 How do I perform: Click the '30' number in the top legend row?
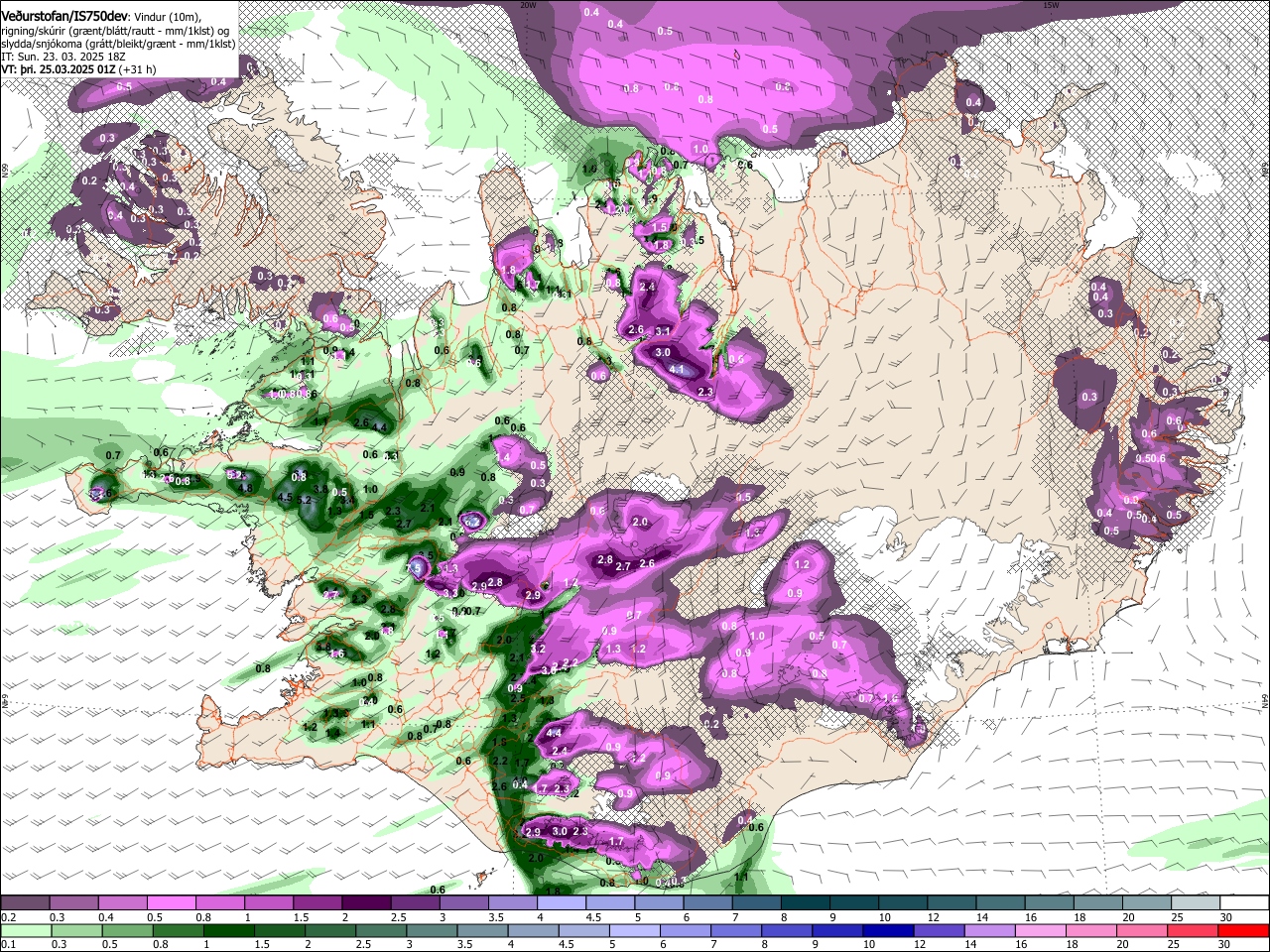pos(1226,917)
